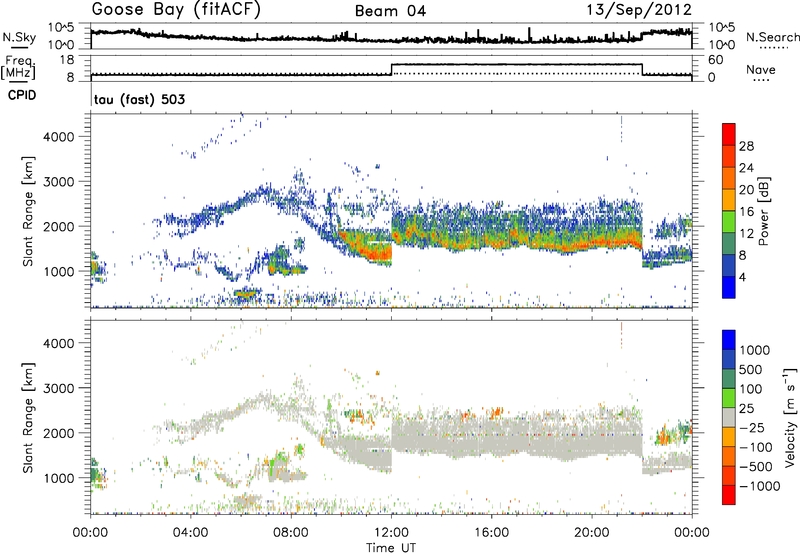Click the "500" label on Velocity colorbar
The width and height of the screenshot is (800, 554).
[751, 370]
